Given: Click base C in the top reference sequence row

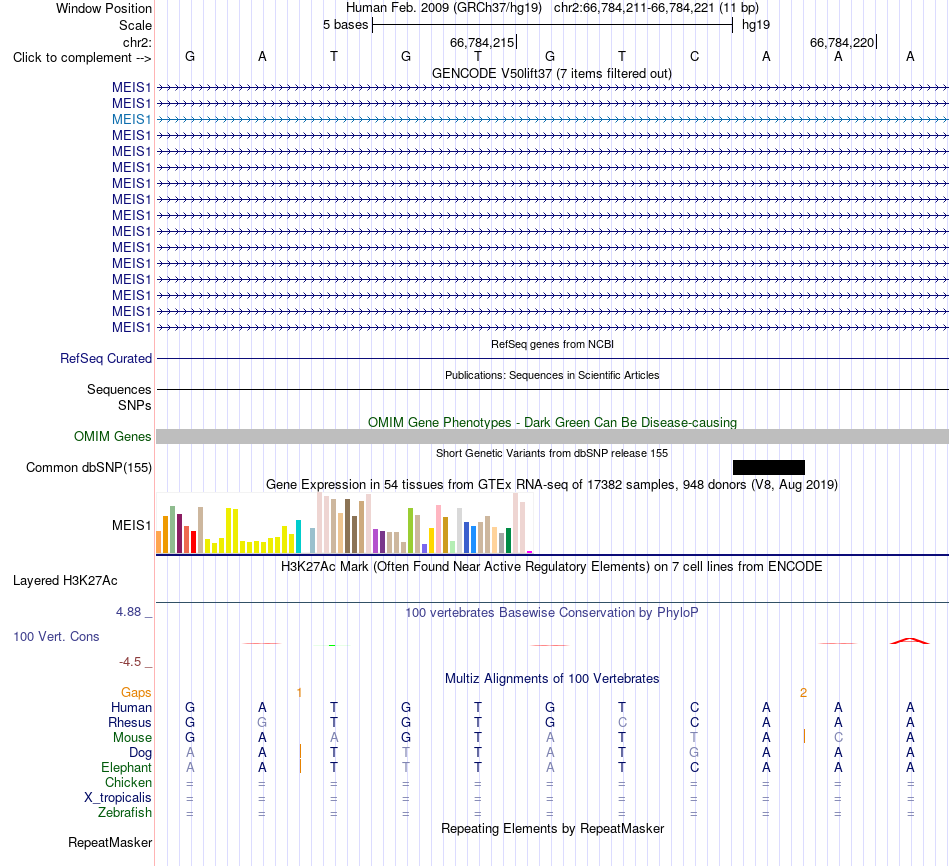Looking at the screenshot, I should pyautogui.click(x=694, y=56).
